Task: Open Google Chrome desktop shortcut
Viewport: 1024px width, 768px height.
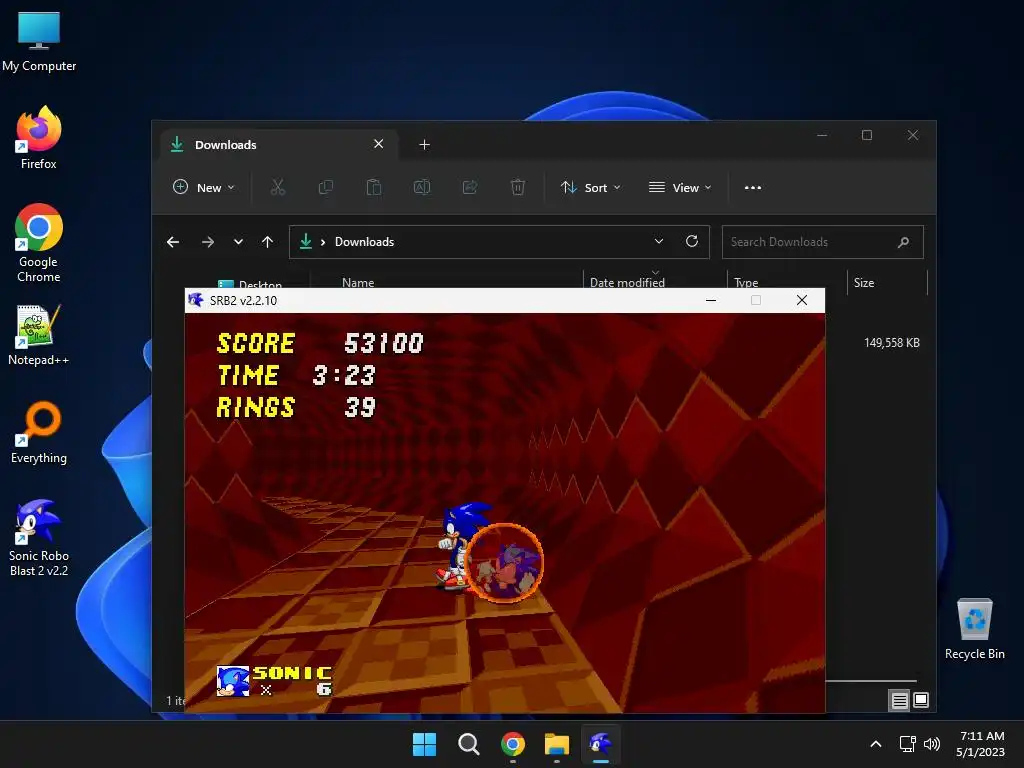Action: pos(39,242)
